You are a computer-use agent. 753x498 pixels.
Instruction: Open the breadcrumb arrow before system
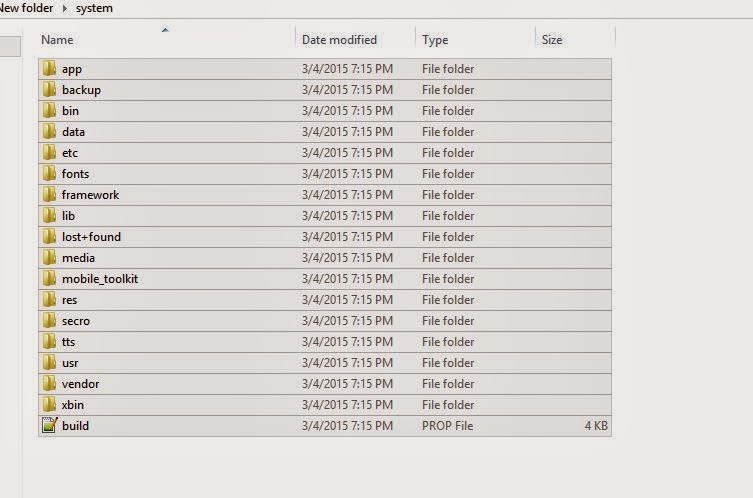pos(64,8)
